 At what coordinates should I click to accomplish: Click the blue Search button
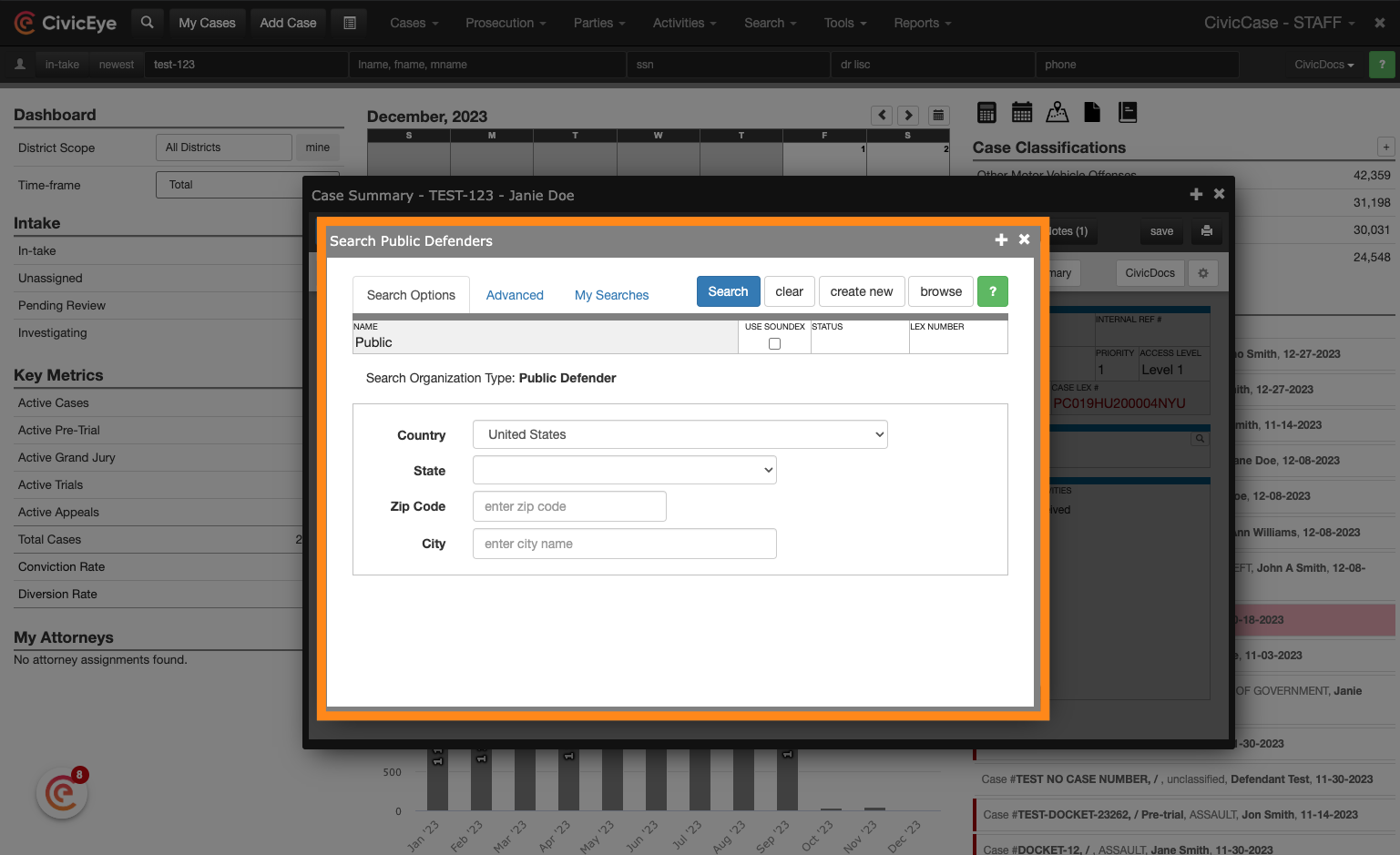coord(728,291)
